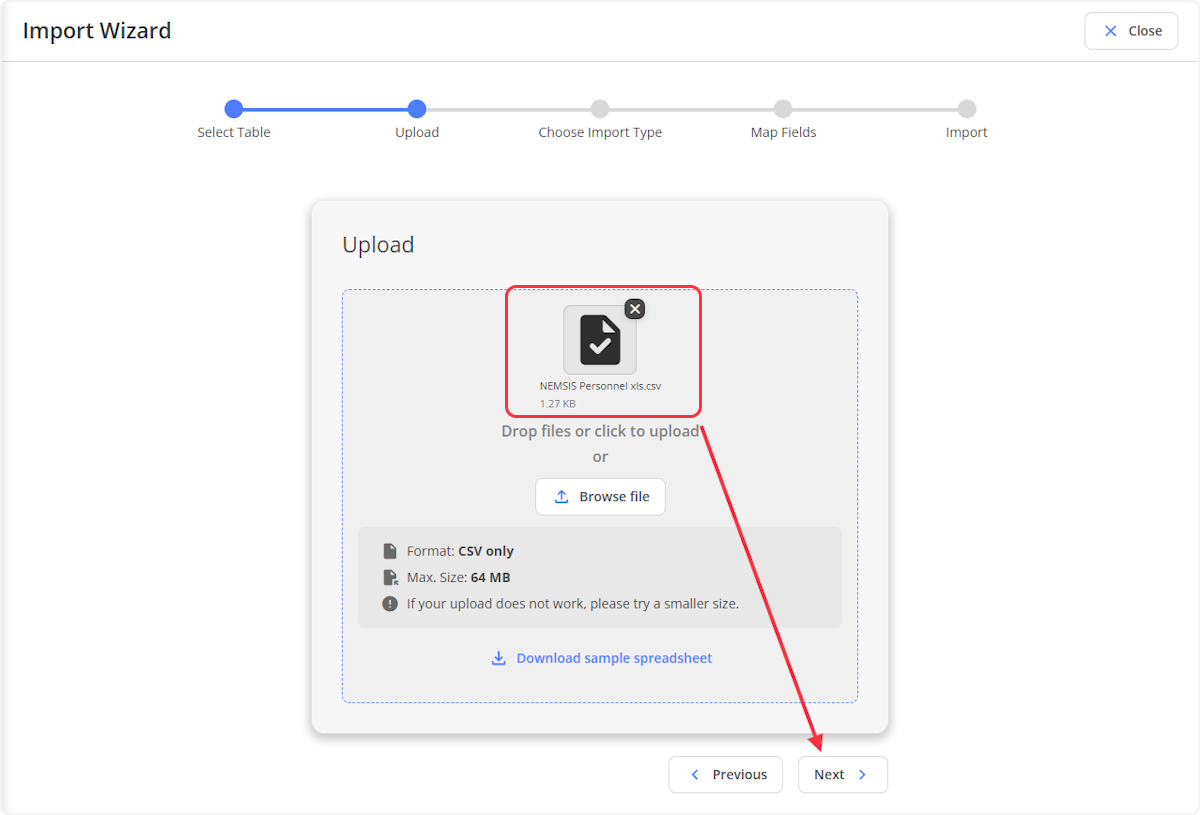This screenshot has height=815, width=1200.
Task: Close the Import Wizard
Action: 1131,31
